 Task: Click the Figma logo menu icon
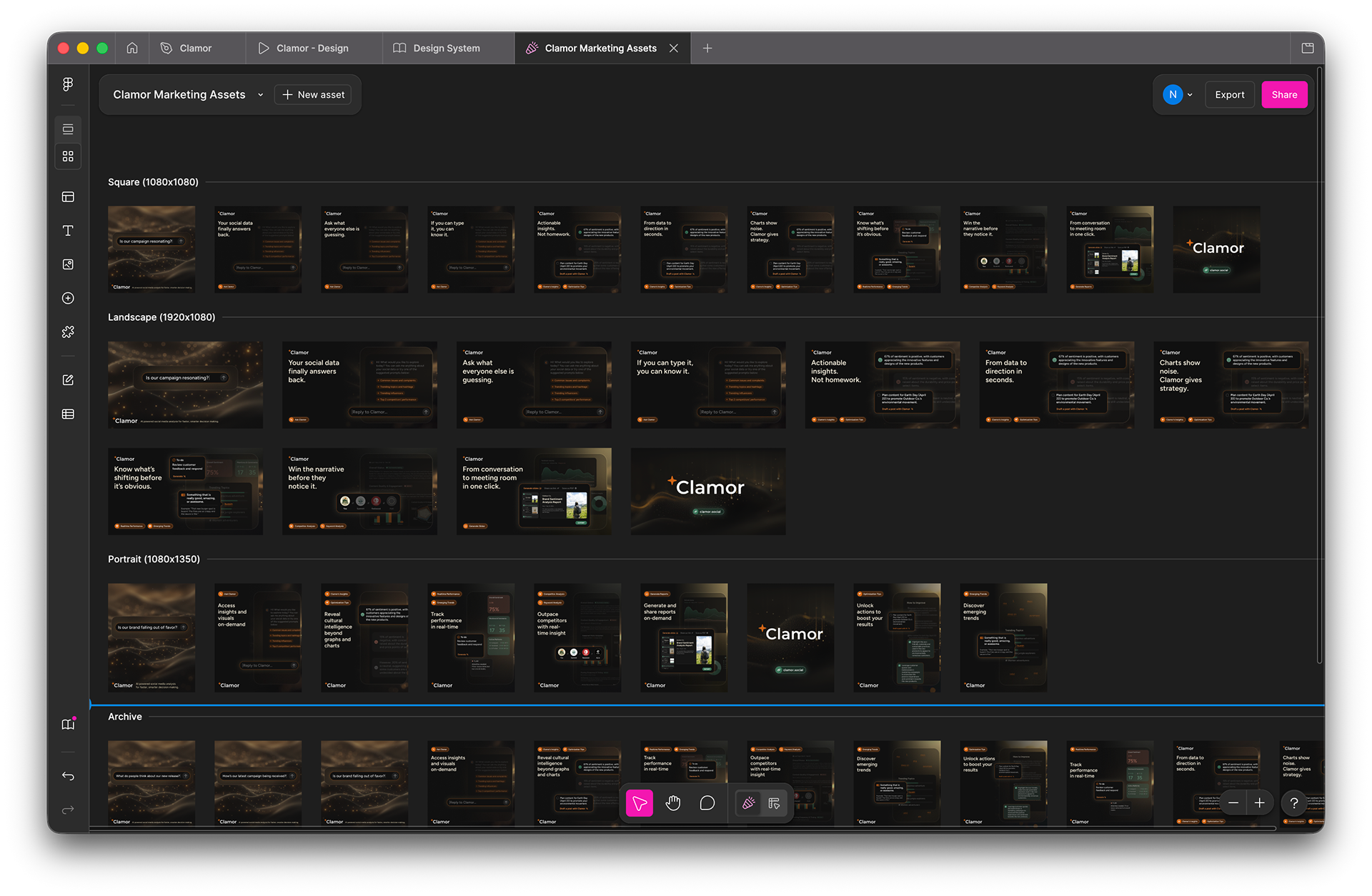coord(68,84)
